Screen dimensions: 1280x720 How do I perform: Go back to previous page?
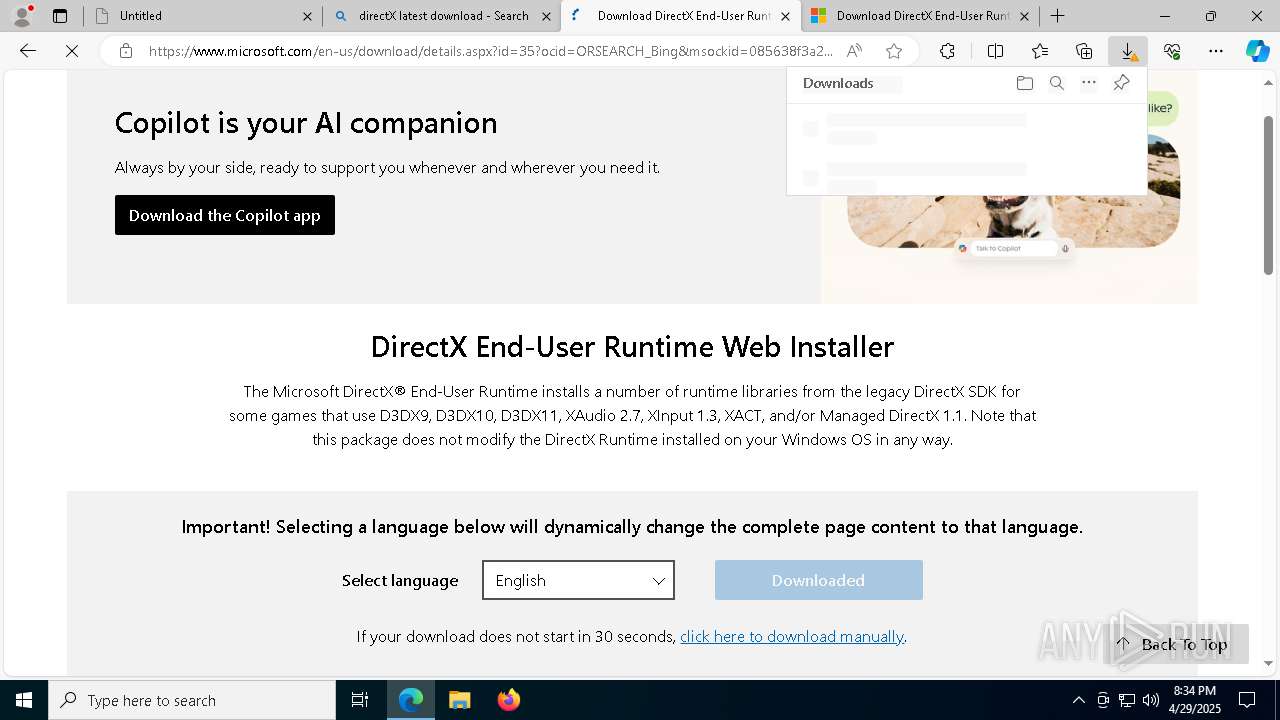pos(28,51)
